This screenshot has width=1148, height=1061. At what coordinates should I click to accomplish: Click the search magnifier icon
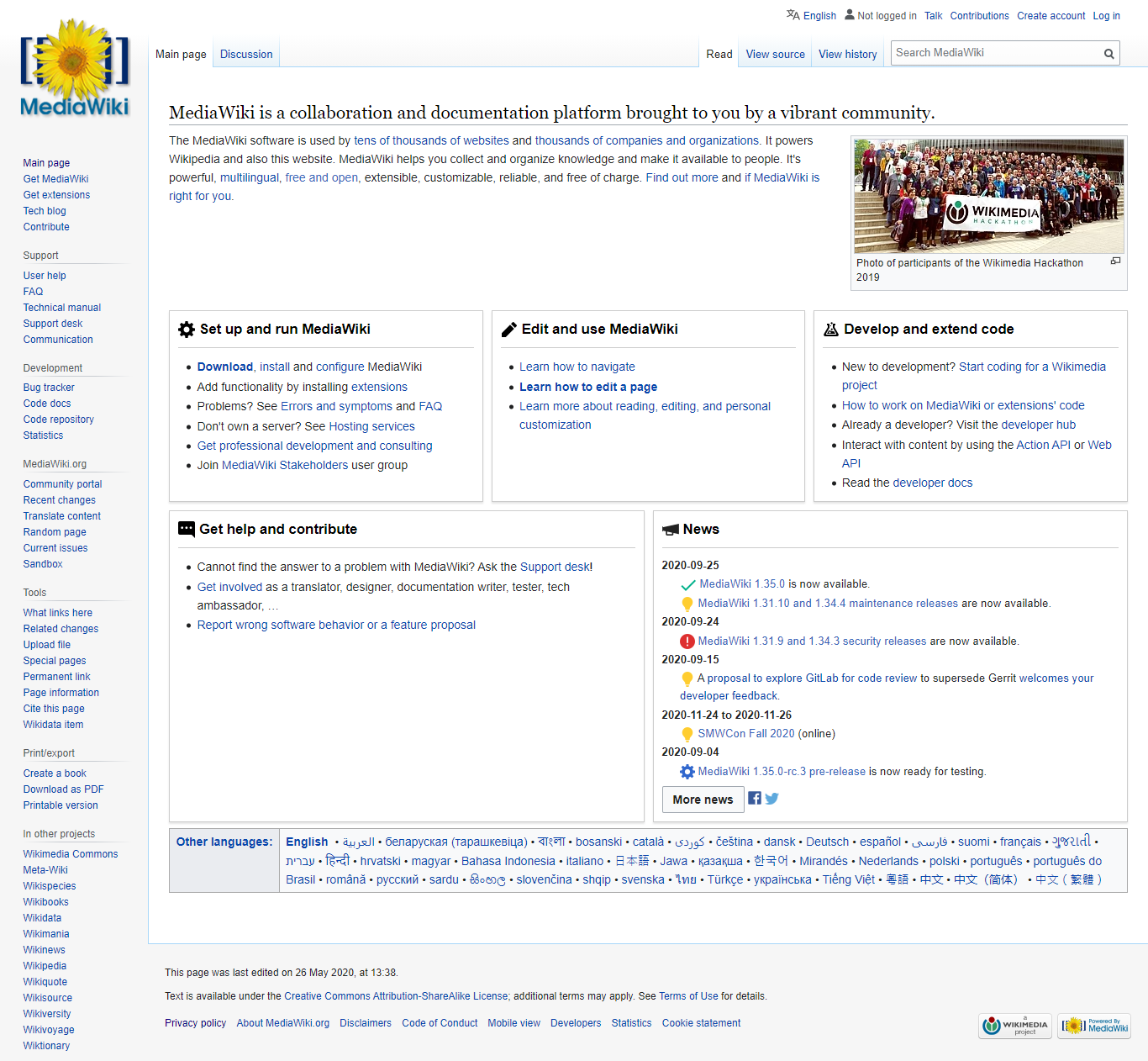(x=1109, y=52)
